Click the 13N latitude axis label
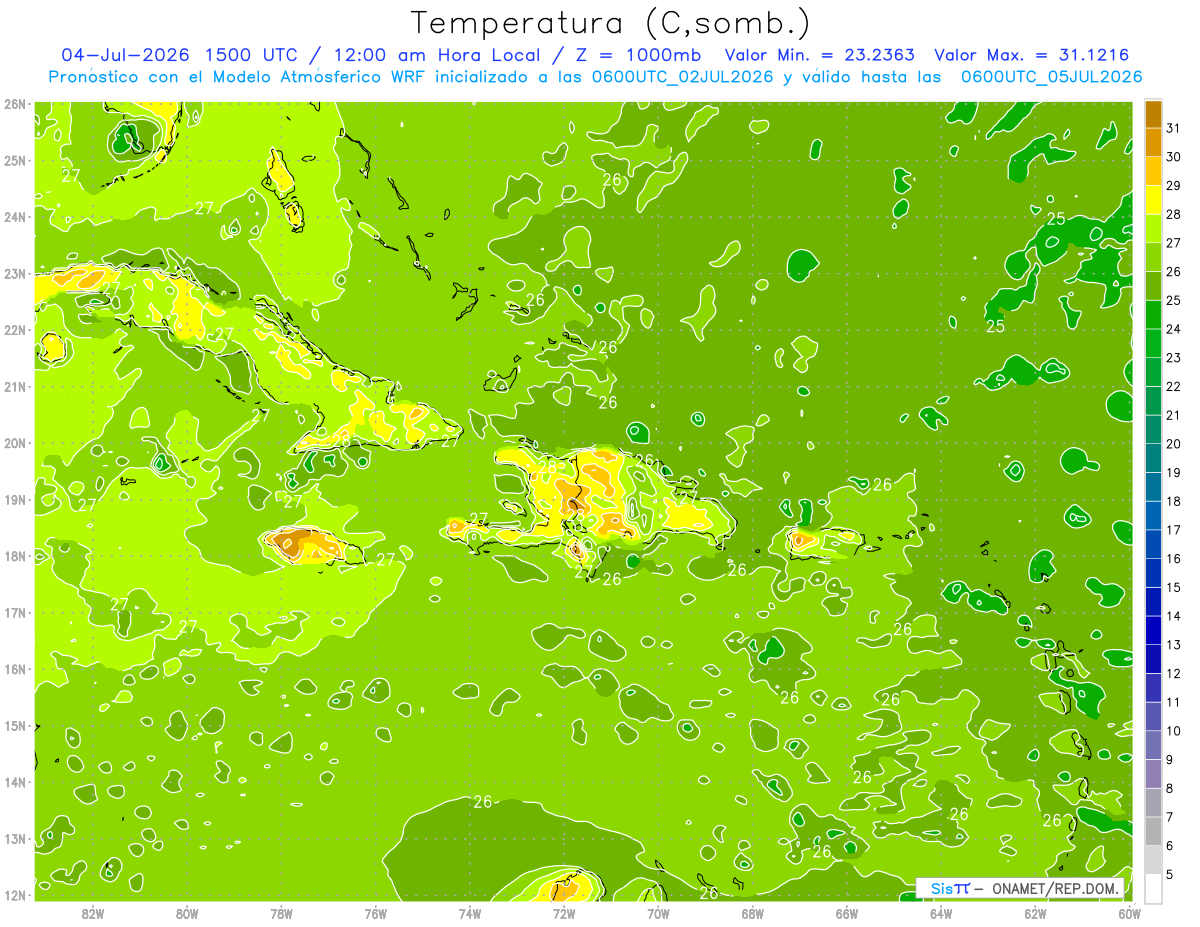This screenshot has width=1200, height=927. tap(15, 838)
